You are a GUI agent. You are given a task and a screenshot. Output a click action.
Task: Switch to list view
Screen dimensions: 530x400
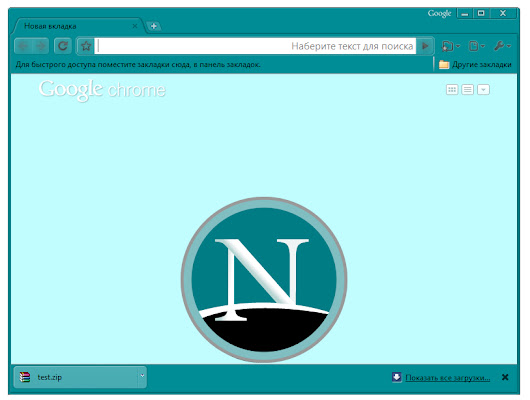coord(467,90)
